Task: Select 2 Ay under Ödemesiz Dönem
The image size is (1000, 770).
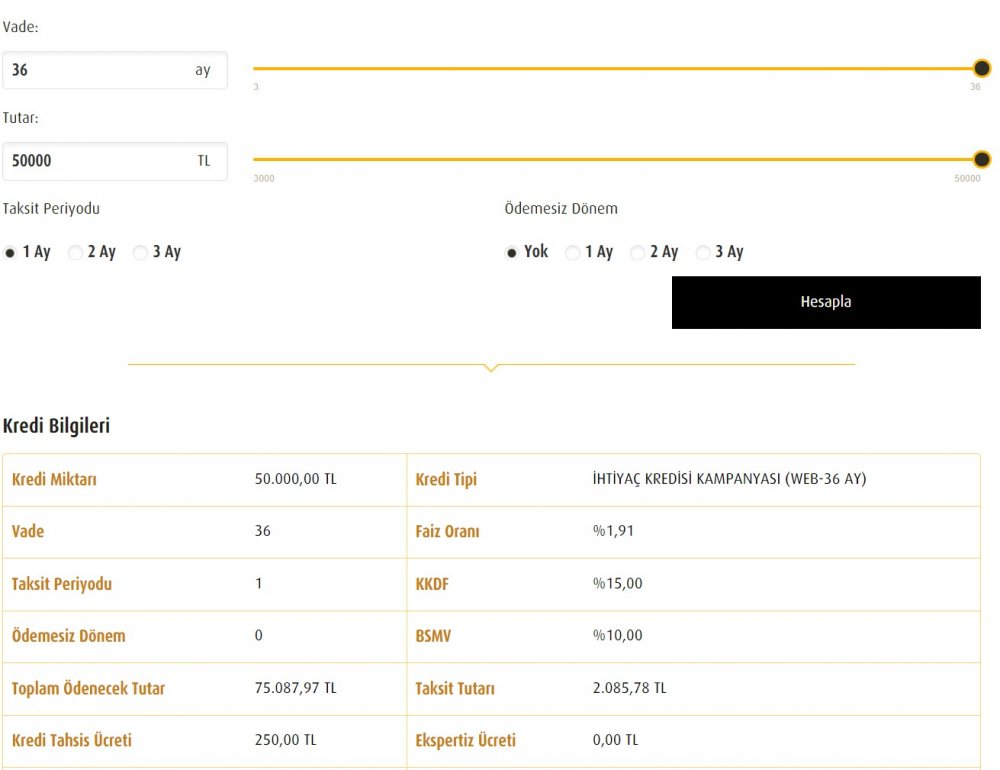Action: click(637, 253)
